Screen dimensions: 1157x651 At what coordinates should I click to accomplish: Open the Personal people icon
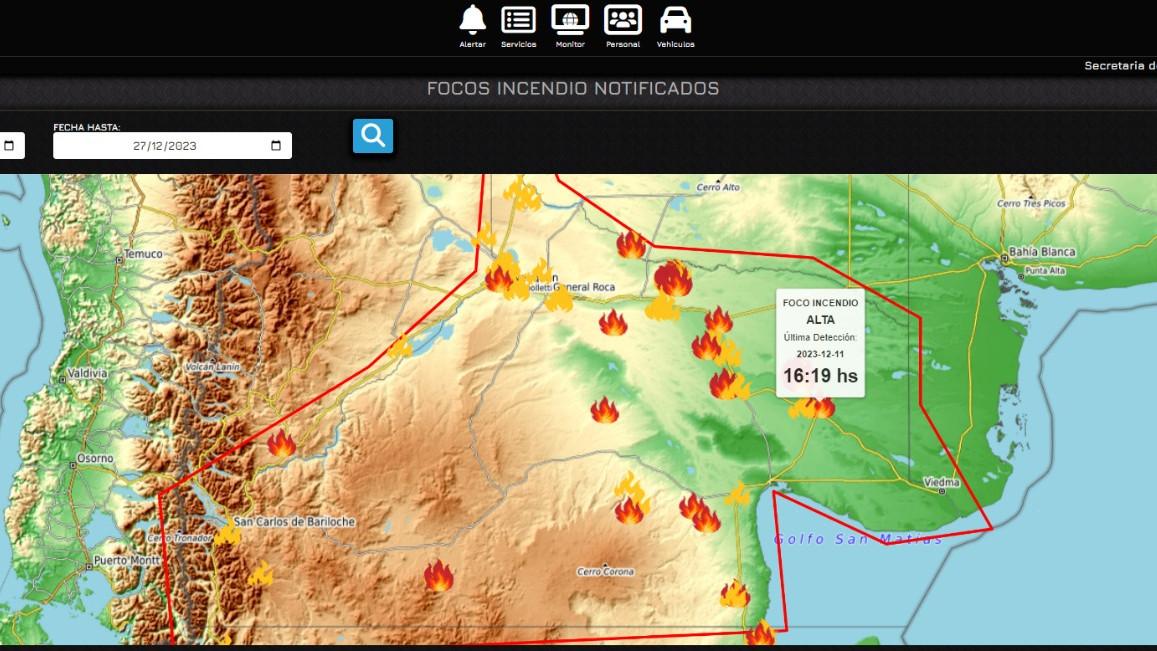click(622, 19)
